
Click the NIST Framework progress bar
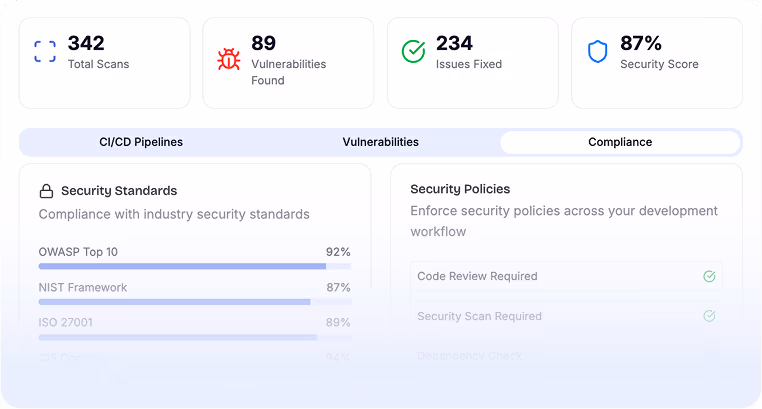[x=194, y=302]
